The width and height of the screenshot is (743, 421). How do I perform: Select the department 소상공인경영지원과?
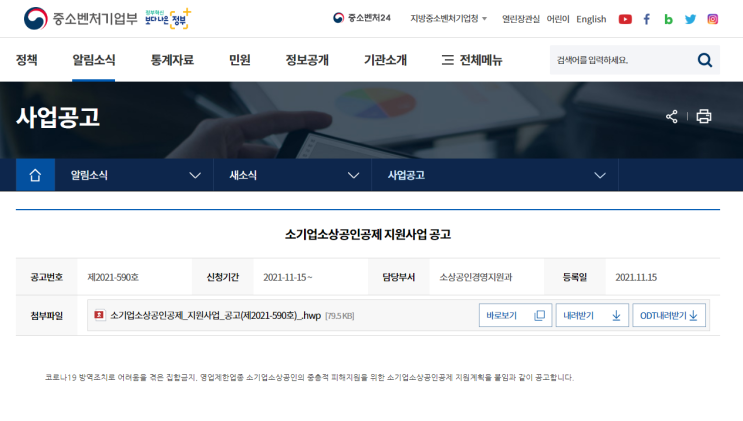pos(476,277)
